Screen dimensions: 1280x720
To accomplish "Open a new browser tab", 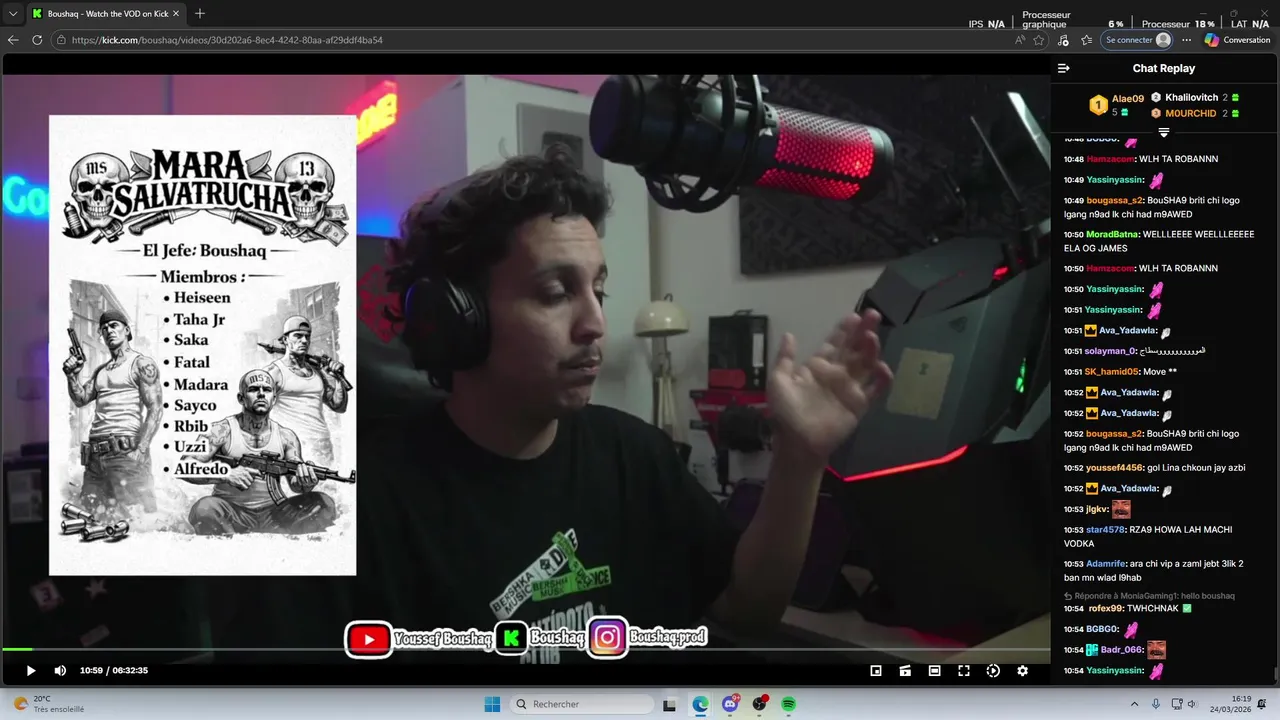I will click(x=200, y=13).
